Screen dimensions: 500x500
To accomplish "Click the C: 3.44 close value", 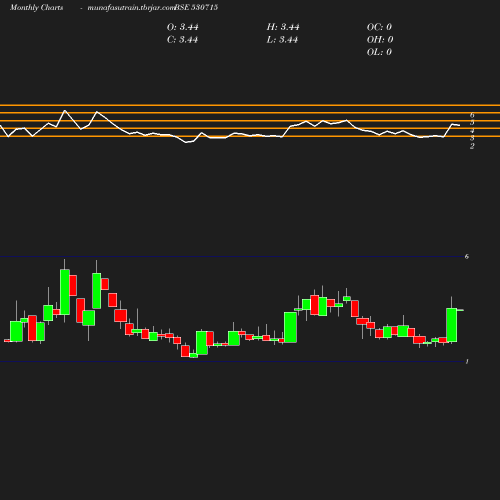I will (182, 40).
